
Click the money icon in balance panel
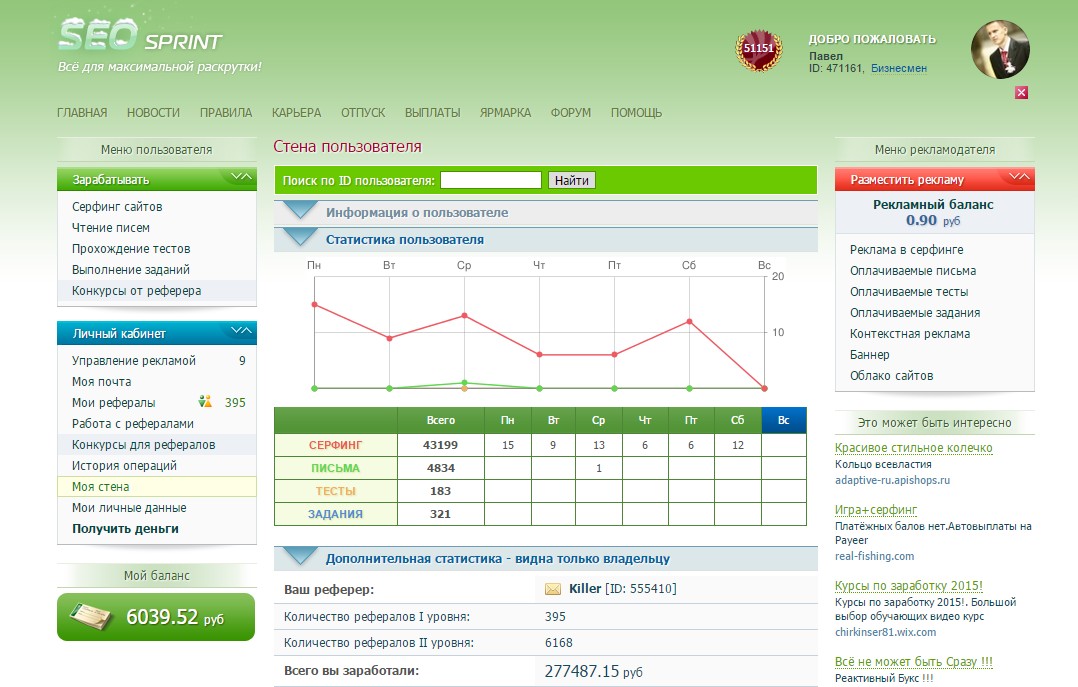click(x=93, y=617)
